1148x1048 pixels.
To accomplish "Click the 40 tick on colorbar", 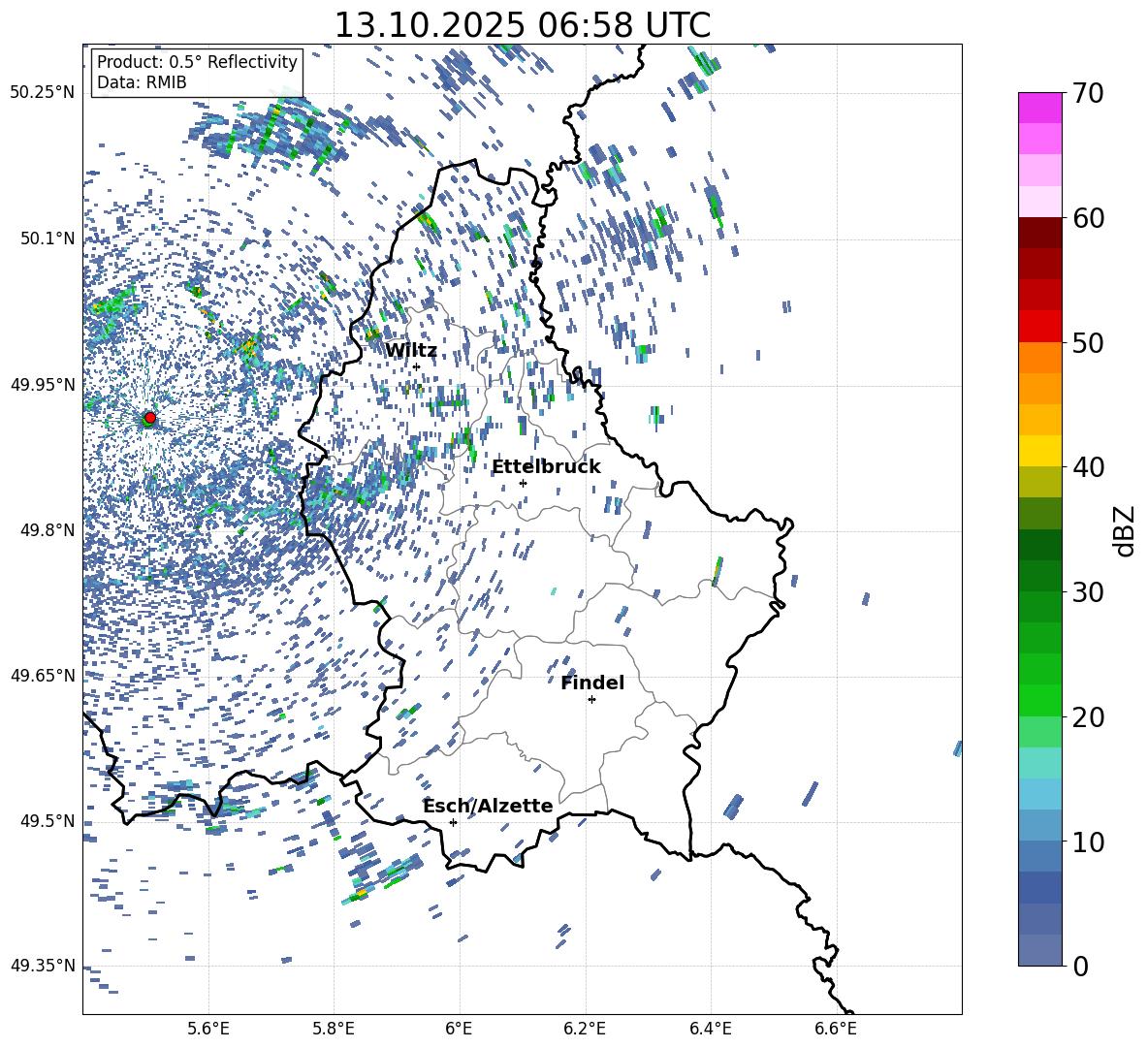I will click(x=1088, y=467).
